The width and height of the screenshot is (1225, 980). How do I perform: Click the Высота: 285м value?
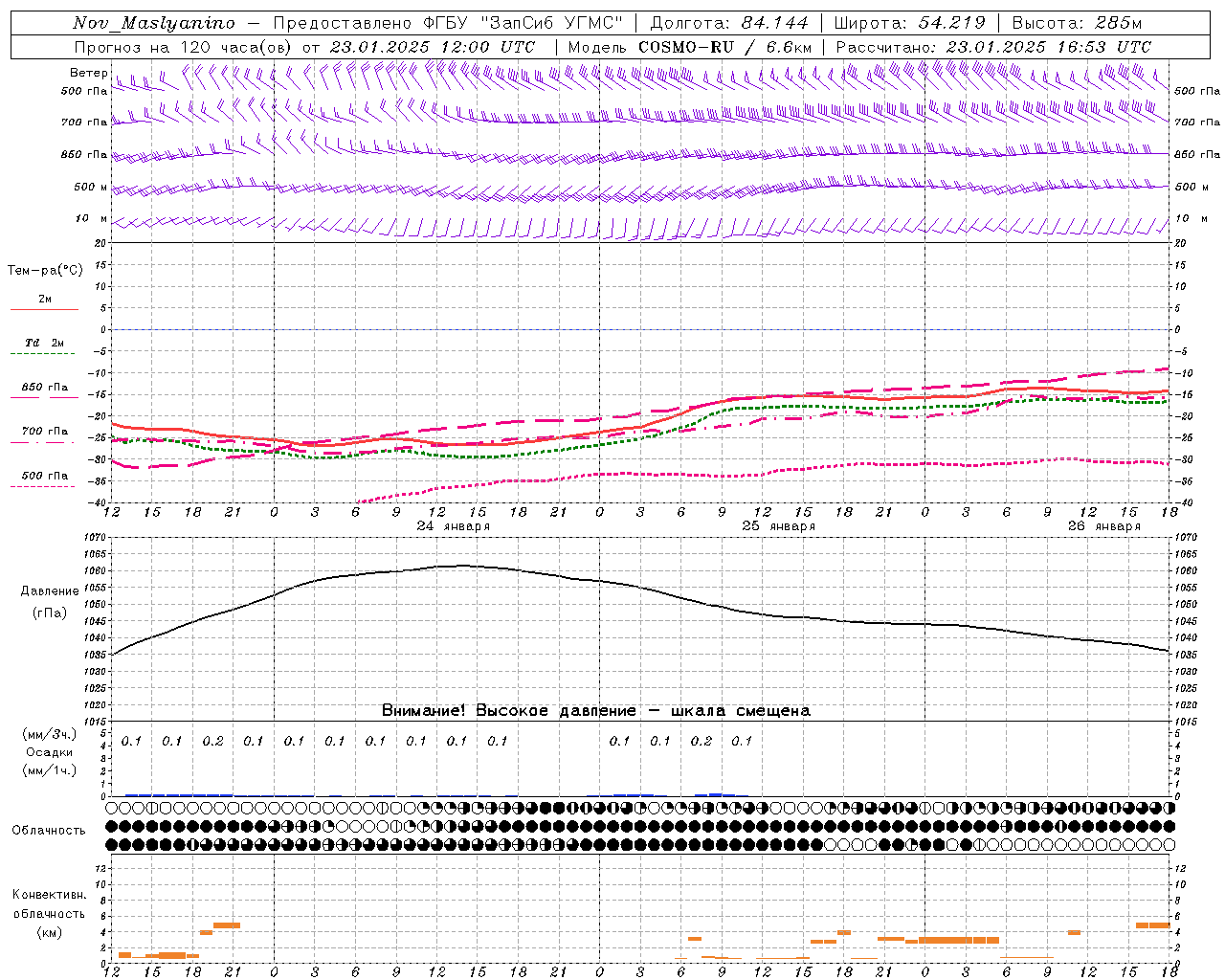[x=1077, y=23]
